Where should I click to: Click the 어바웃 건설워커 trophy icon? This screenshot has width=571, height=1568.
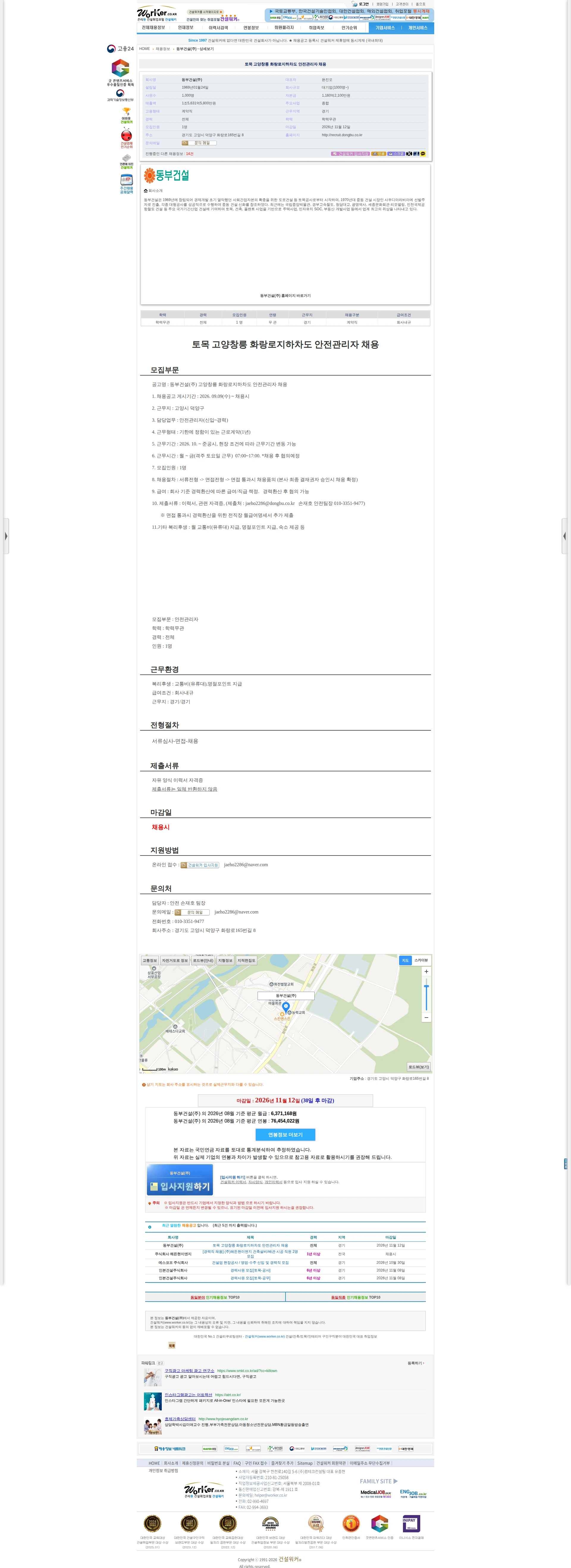coord(126,116)
